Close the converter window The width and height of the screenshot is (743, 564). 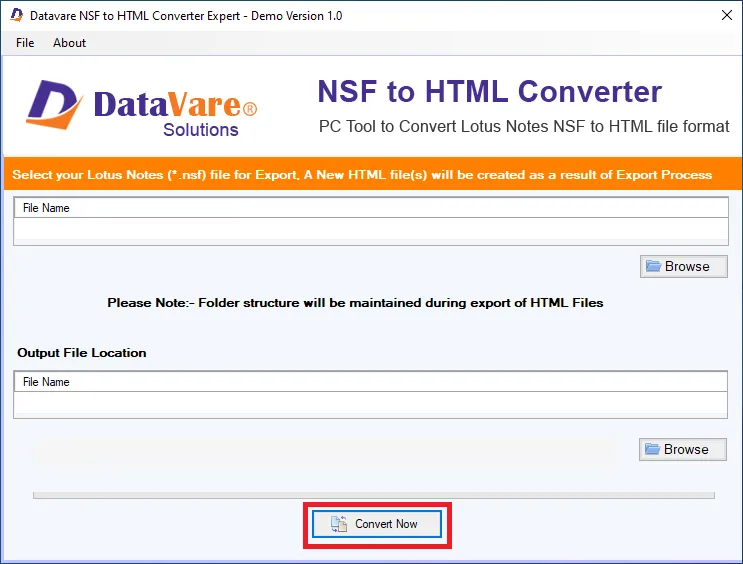pyautogui.click(x=726, y=15)
